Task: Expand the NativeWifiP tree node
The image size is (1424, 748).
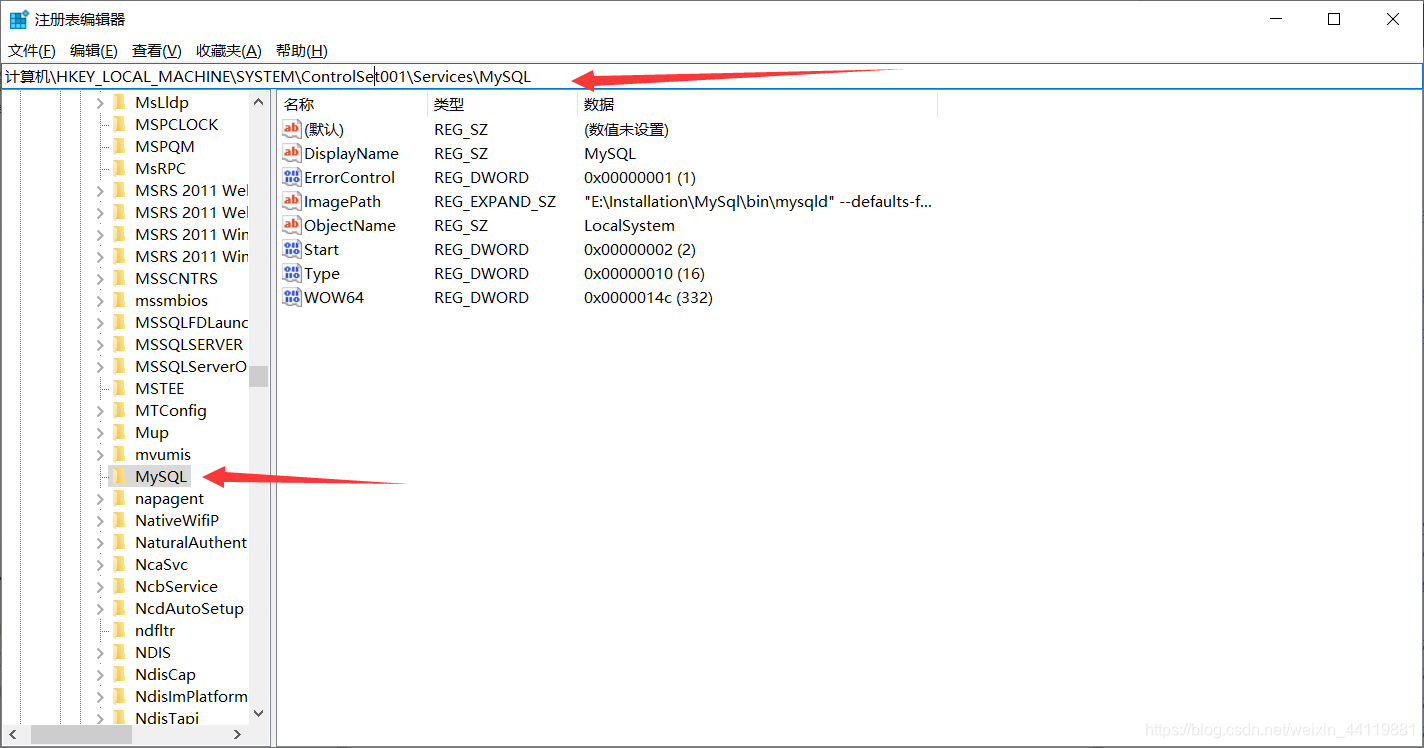Action: point(100,520)
